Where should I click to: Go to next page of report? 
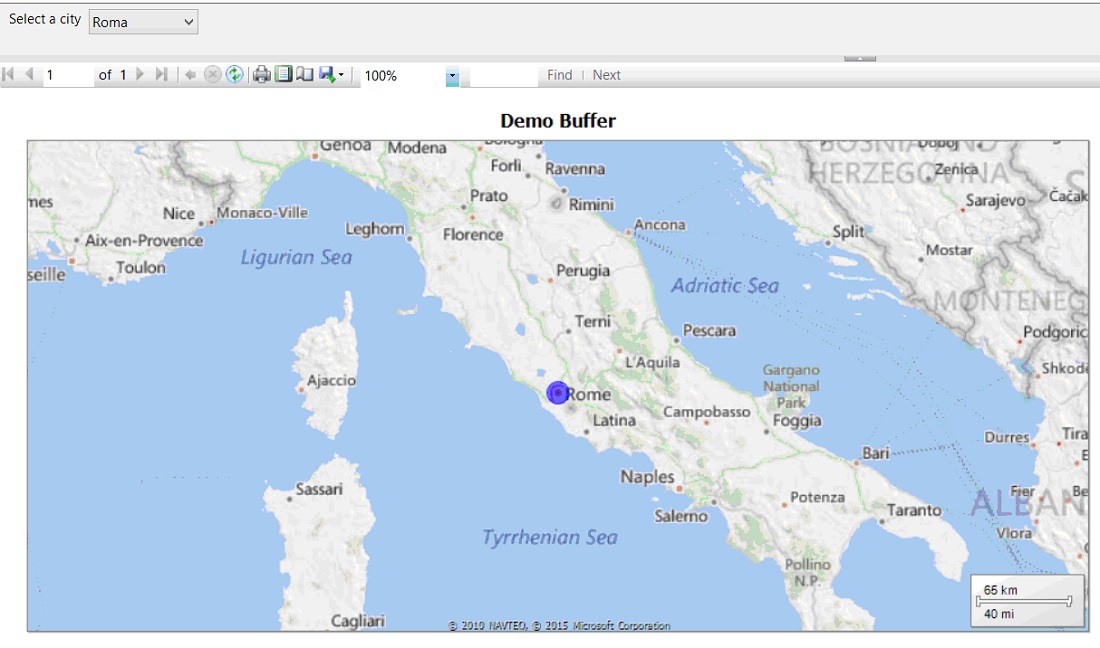[x=140, y=74]
